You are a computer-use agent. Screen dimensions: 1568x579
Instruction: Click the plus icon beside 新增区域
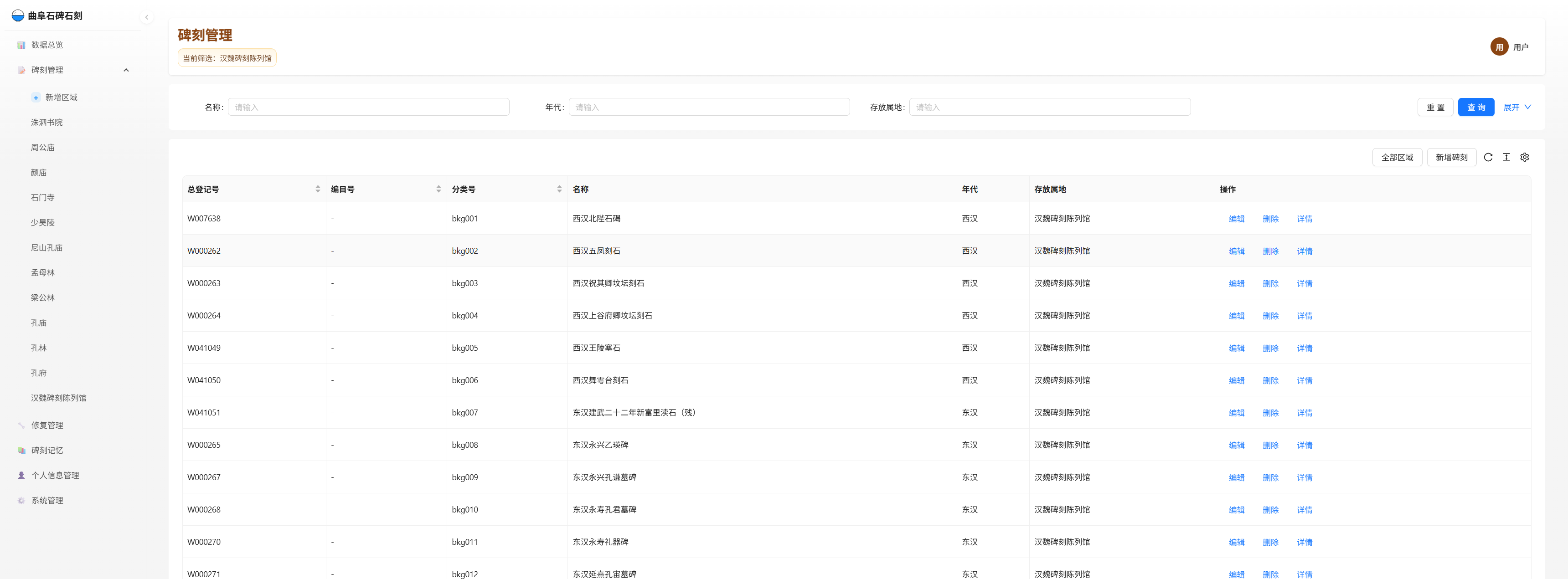36,97
